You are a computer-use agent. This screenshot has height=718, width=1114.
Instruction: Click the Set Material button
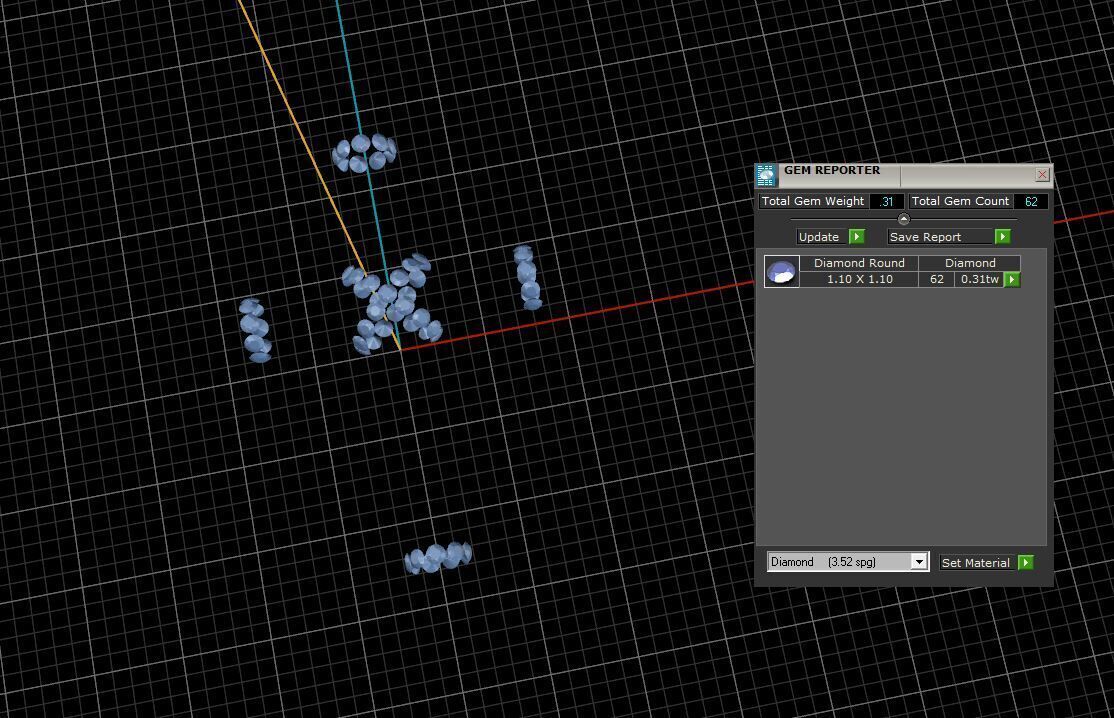coord(978,562)
